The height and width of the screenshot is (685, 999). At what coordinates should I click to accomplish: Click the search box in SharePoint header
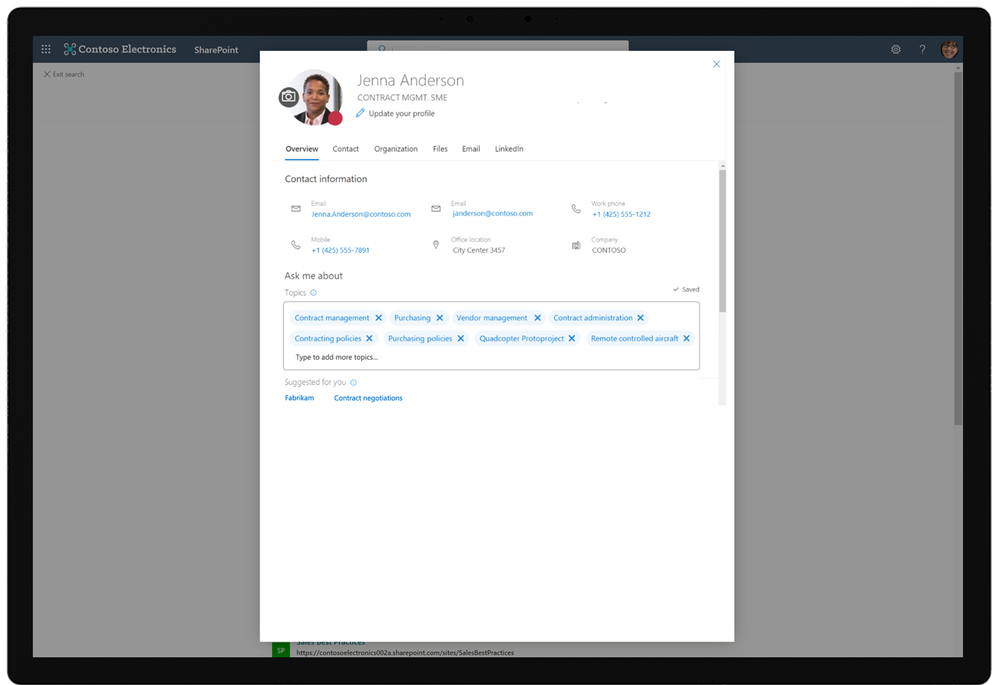pyautogui.click(x=498, y=46)
